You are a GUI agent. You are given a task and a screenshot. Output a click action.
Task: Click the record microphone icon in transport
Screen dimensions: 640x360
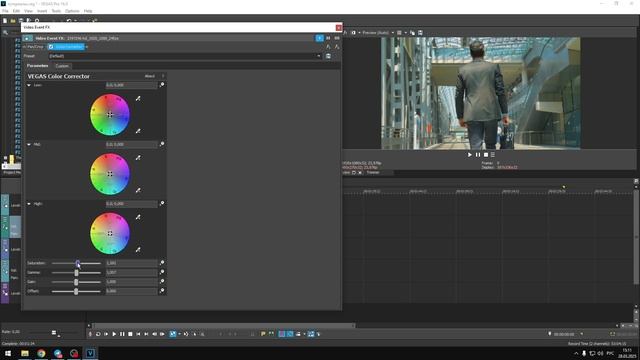click(x=90, y=334)
